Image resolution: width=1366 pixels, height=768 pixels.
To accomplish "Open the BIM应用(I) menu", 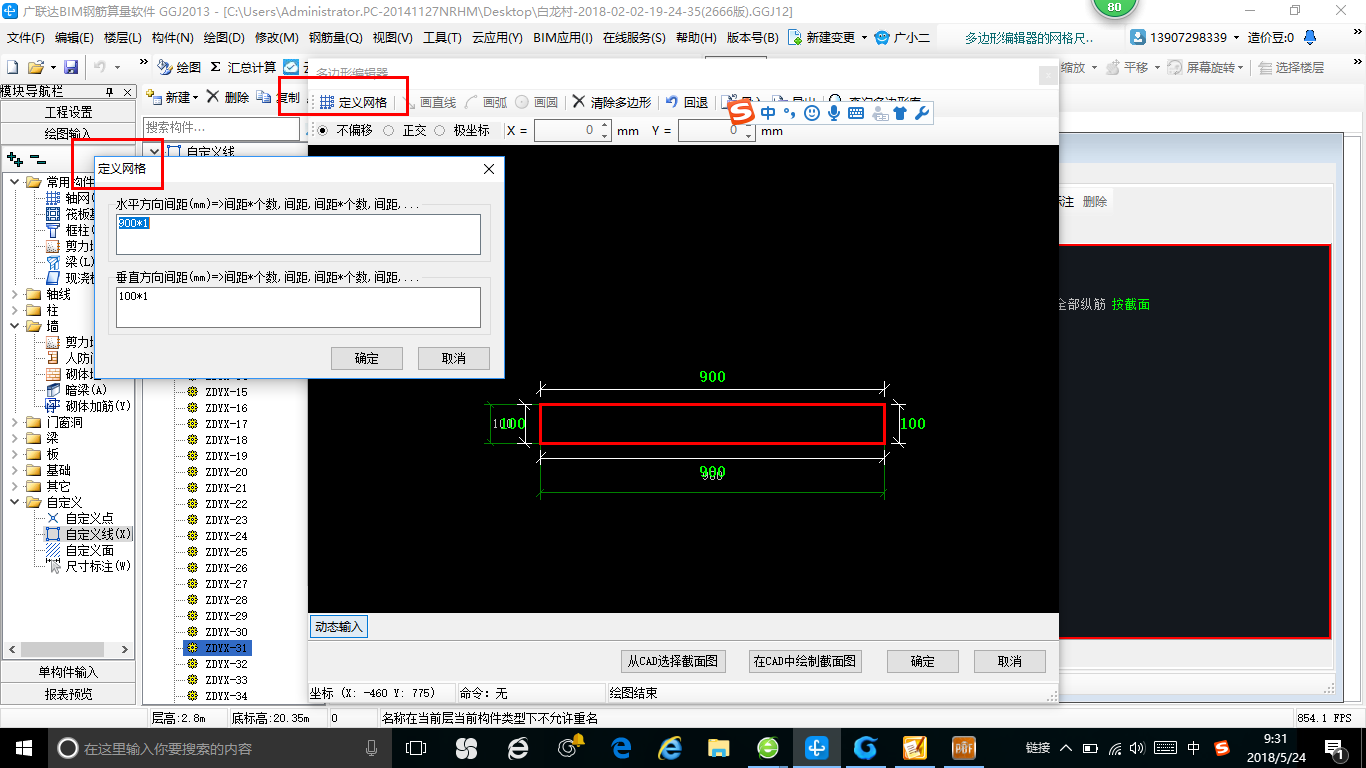I will (x=563, y=37).
